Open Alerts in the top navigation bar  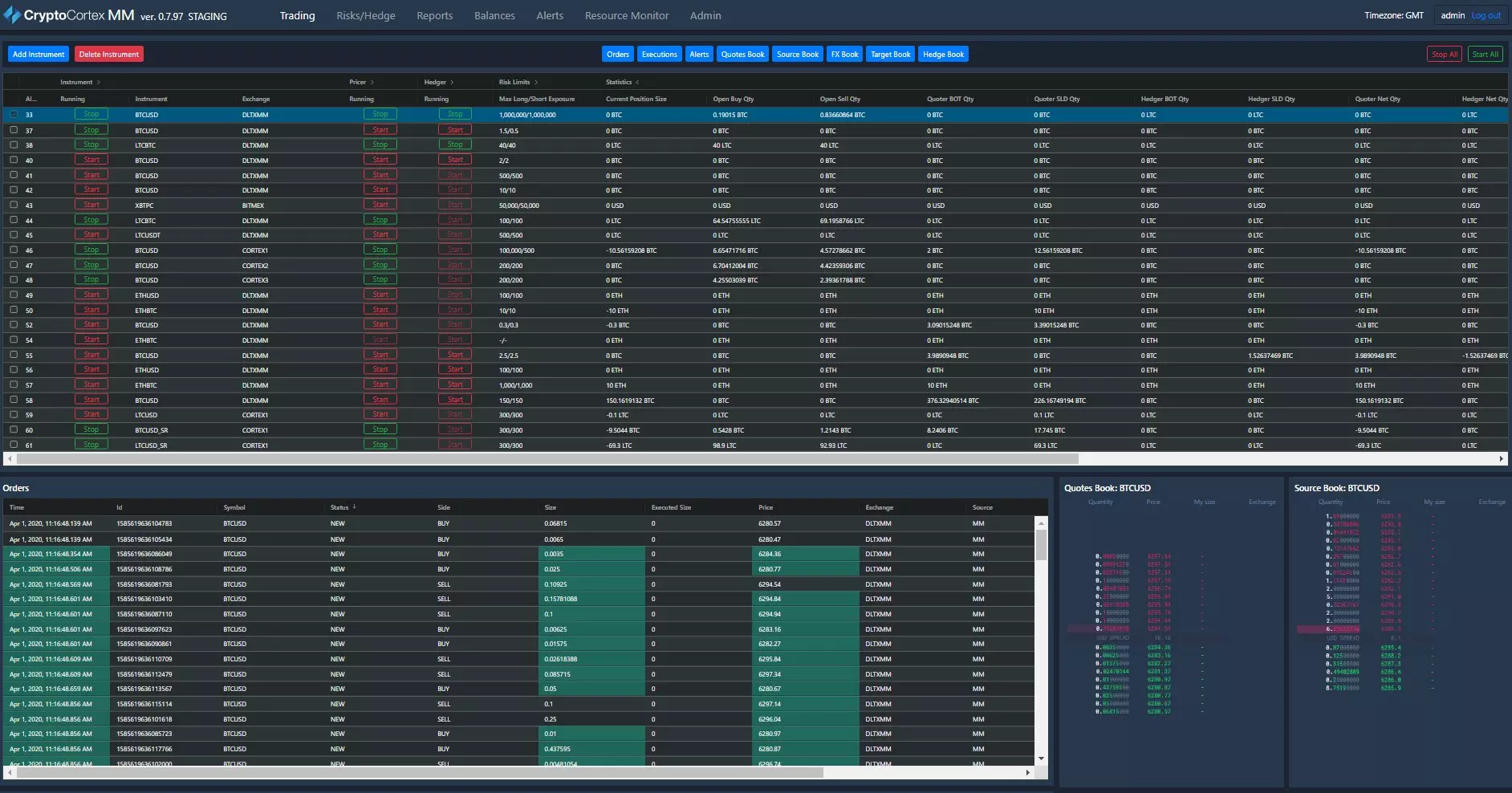tap(550, 15)
